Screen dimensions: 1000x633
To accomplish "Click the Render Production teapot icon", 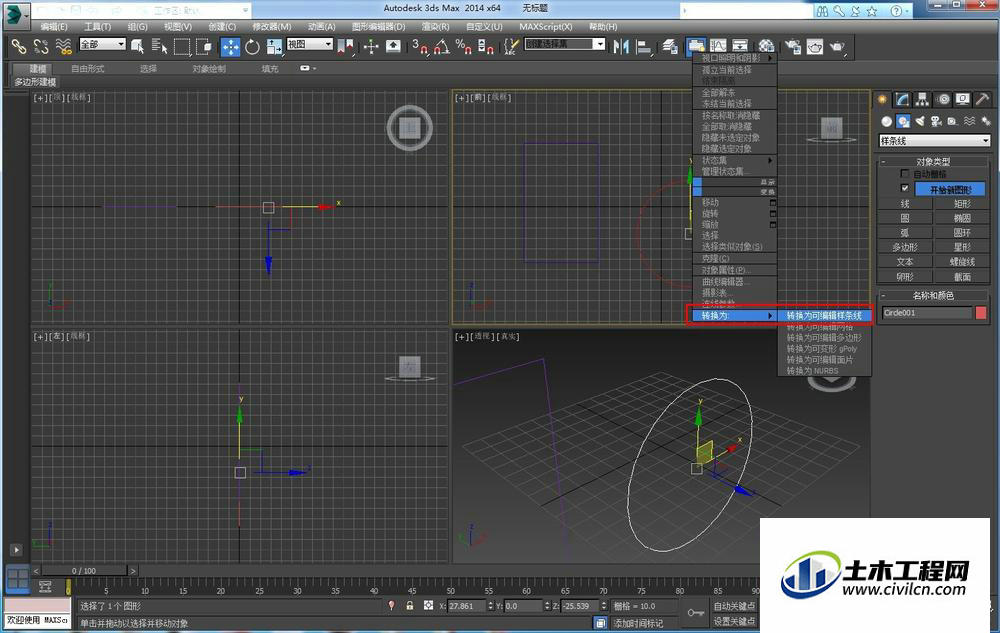I will 837,47.
